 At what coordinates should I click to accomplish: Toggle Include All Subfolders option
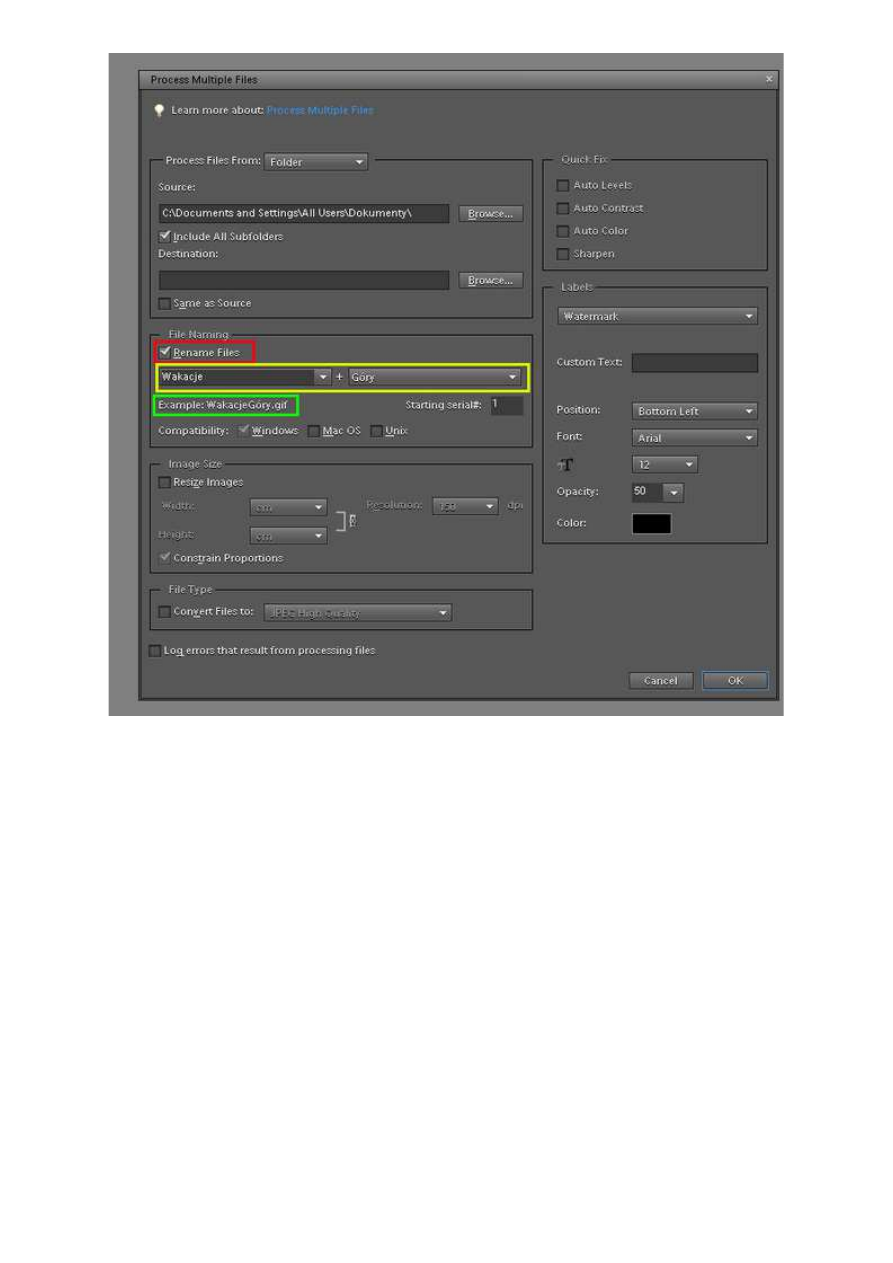point(166,236)
